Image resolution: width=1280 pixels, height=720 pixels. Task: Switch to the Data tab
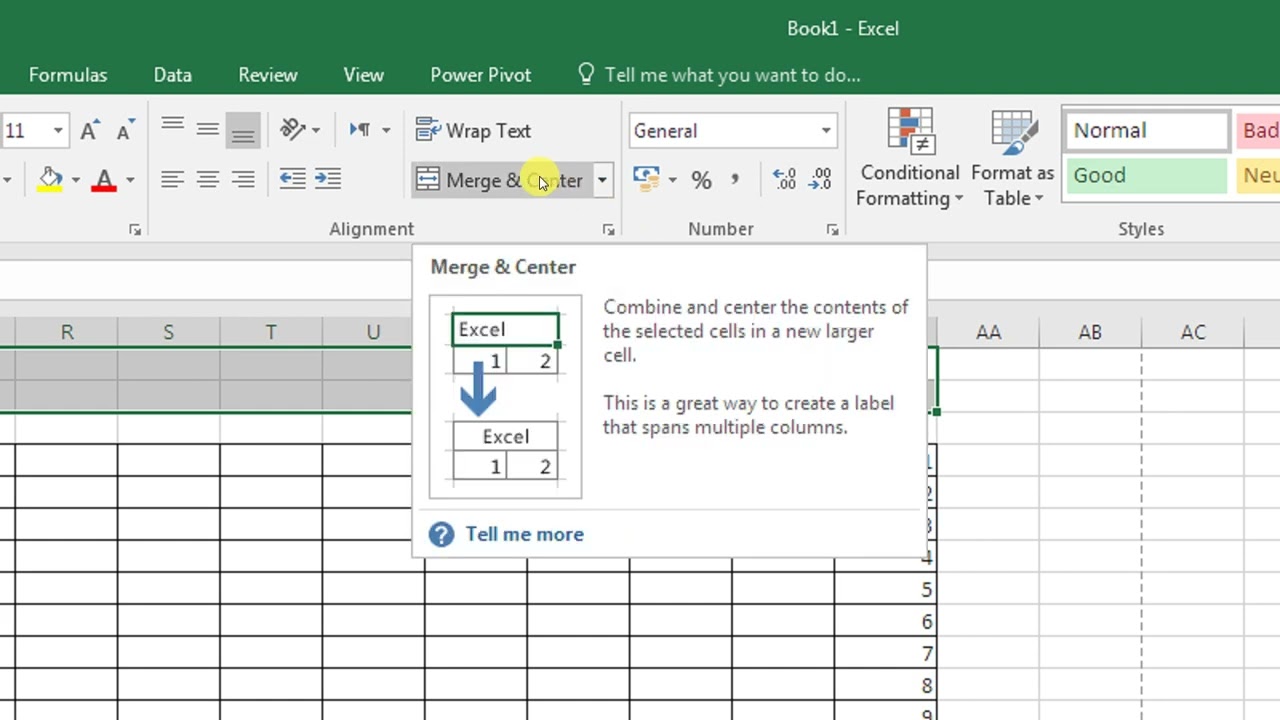coord(173,75)
